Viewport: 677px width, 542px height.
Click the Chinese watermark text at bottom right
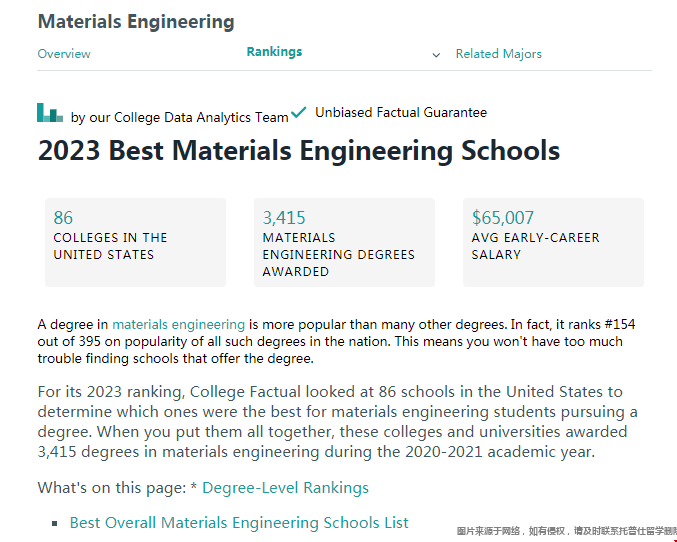coord(565,531)
